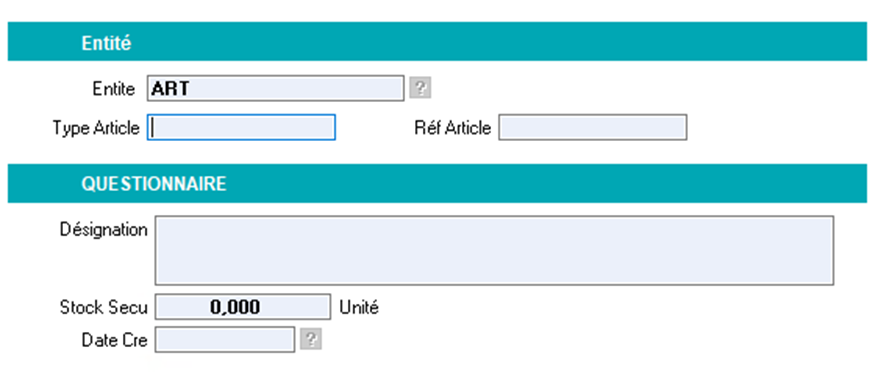Select the QUESTIONNAIRE heading title text
The width and height of the screenshot is (878, 384).
click(x=154, y=184)
